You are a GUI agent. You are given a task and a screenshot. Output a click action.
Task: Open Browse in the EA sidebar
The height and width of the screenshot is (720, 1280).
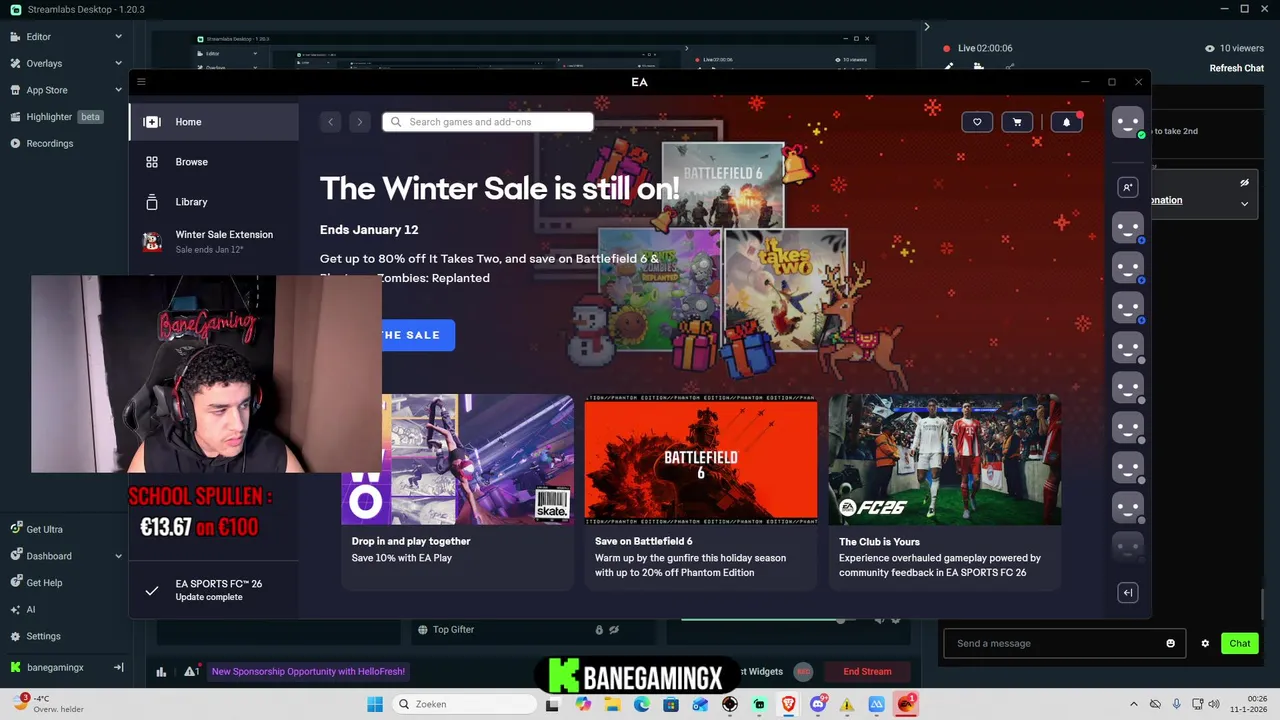tap(214, 162)
